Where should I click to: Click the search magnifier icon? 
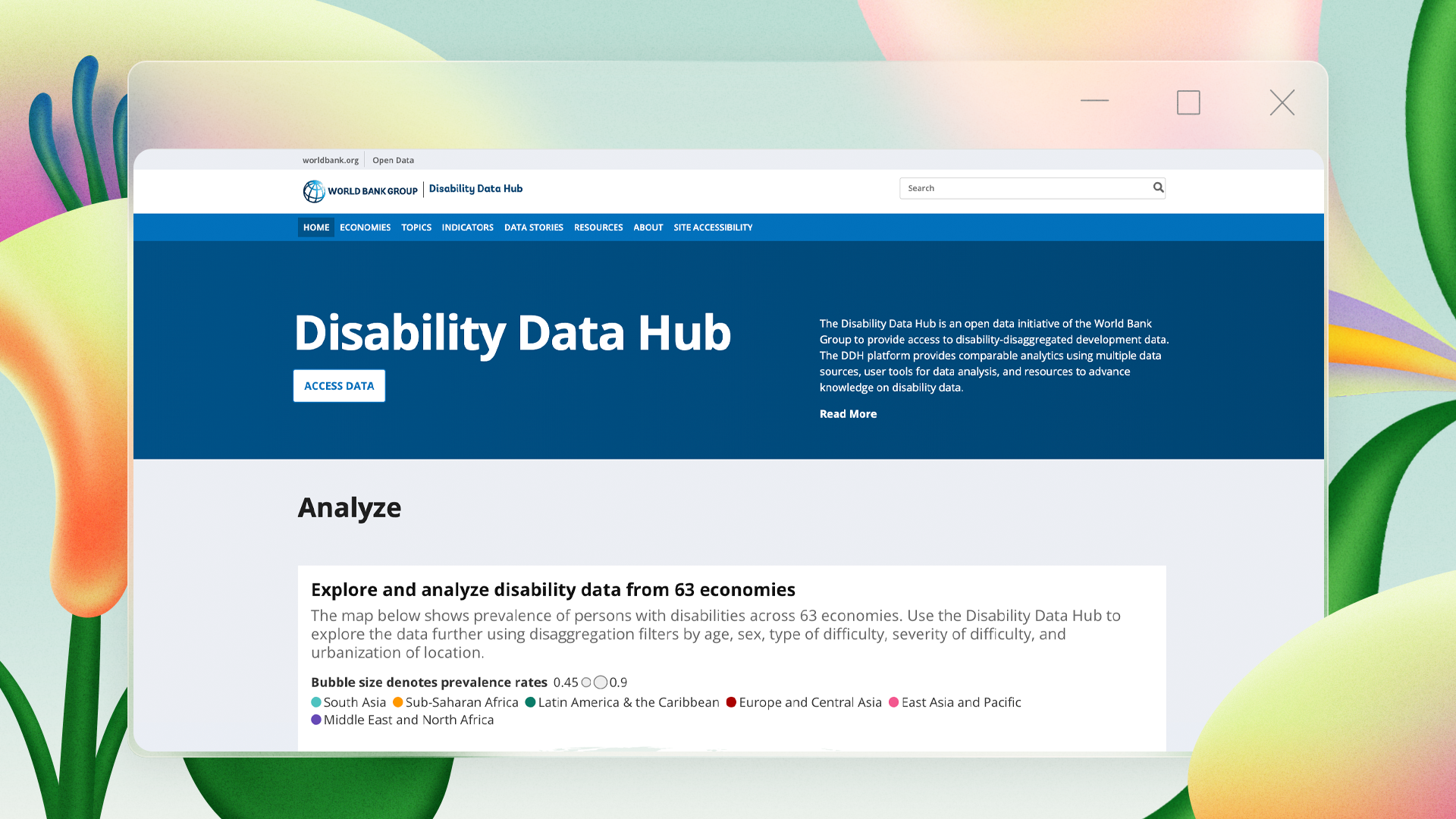tap(1158, 187)
